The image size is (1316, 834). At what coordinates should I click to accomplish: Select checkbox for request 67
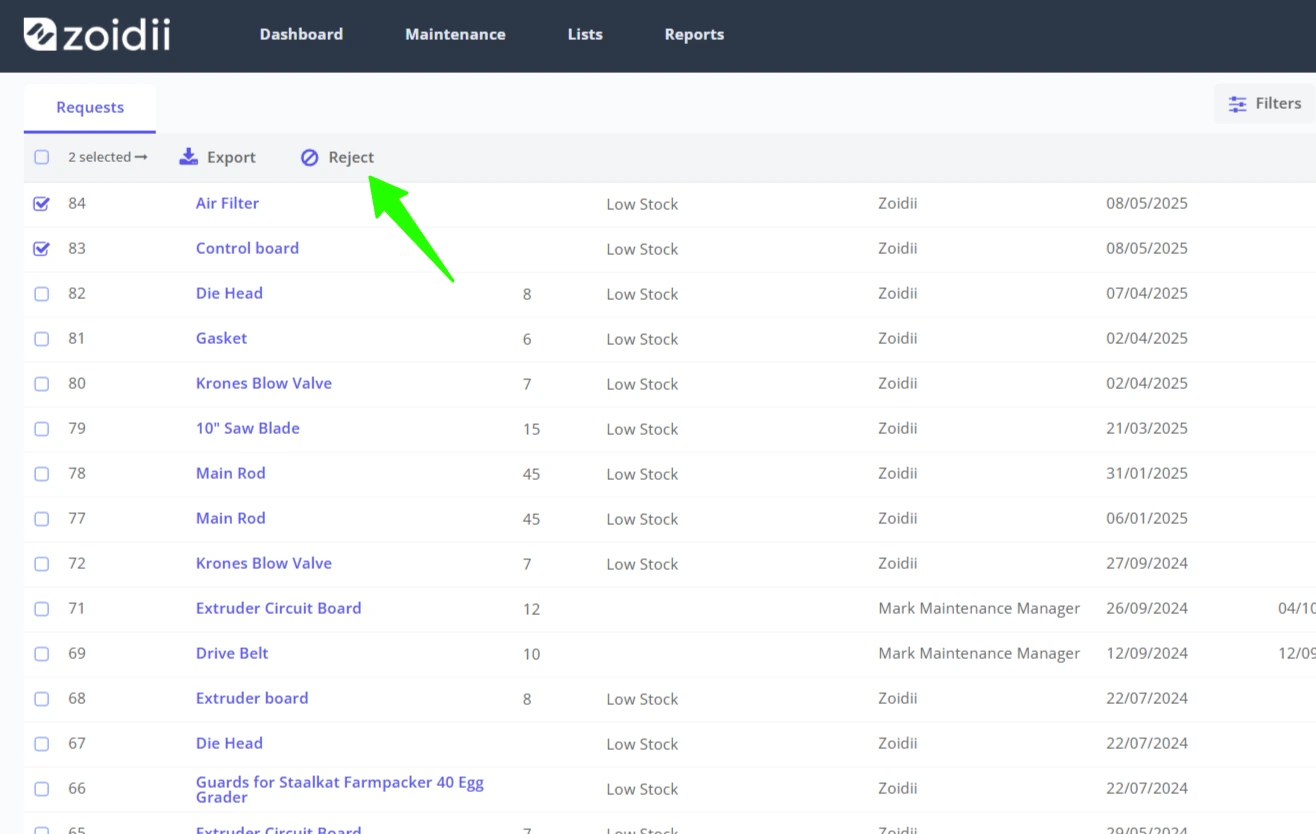pos(41,744)
